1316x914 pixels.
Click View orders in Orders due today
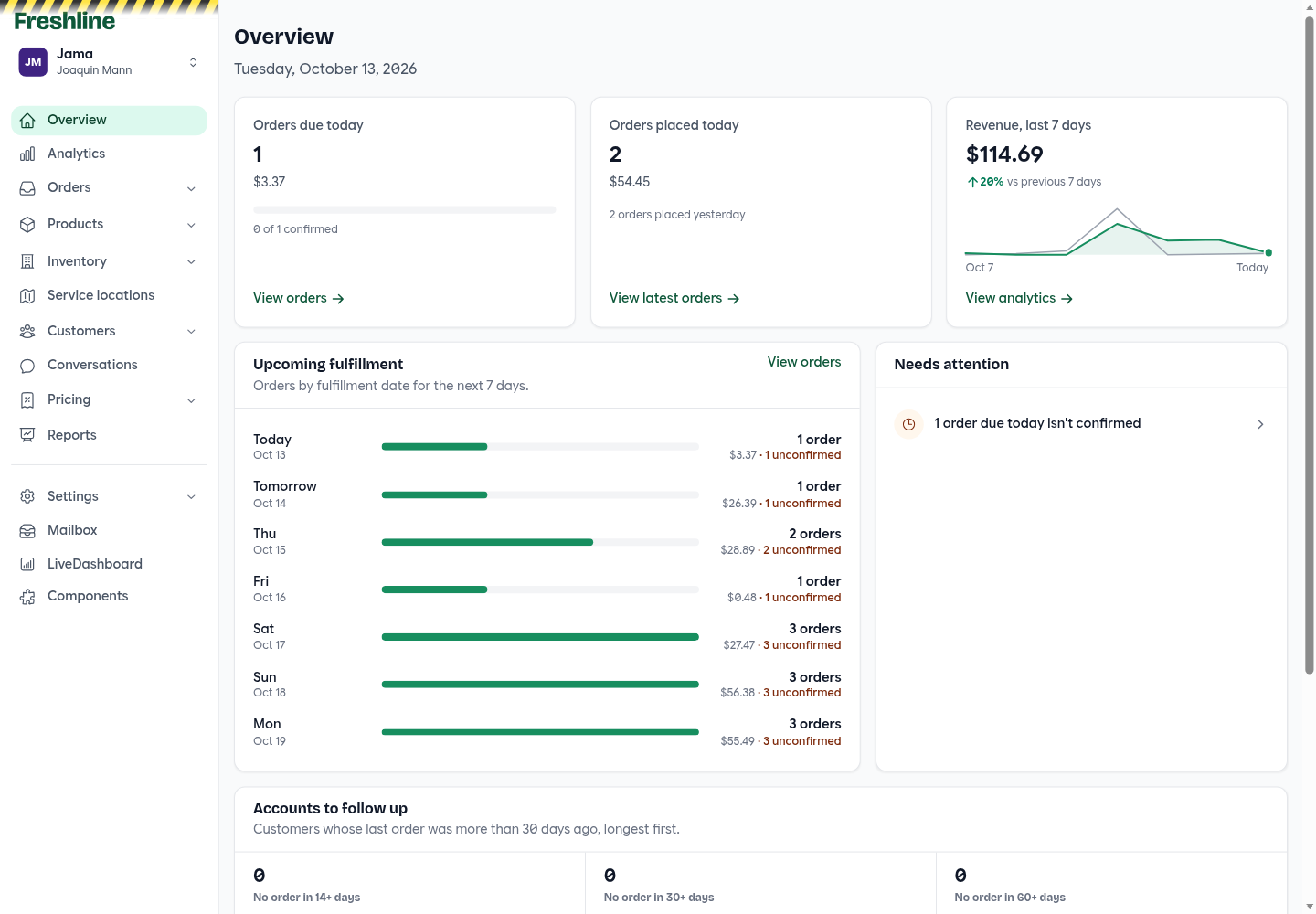(299, 298)
